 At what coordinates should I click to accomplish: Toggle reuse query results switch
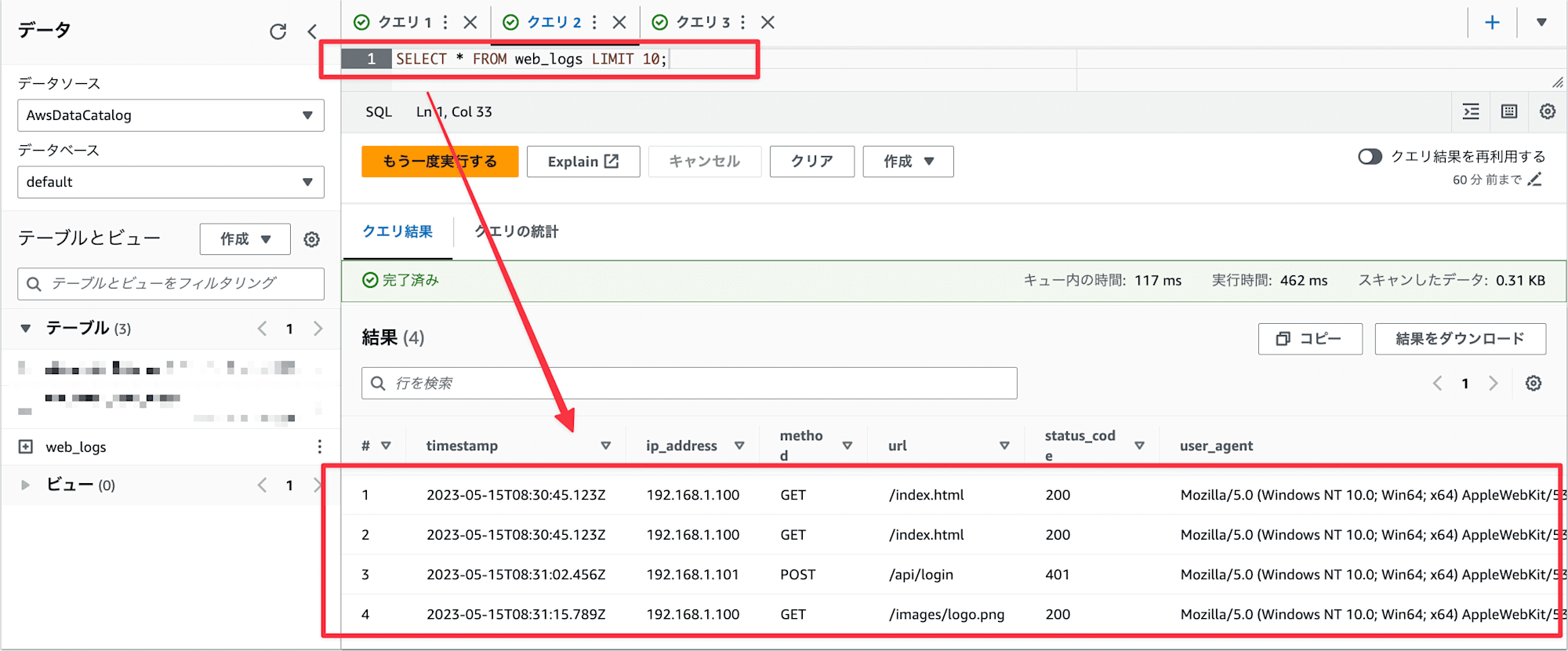[1370, 157]
